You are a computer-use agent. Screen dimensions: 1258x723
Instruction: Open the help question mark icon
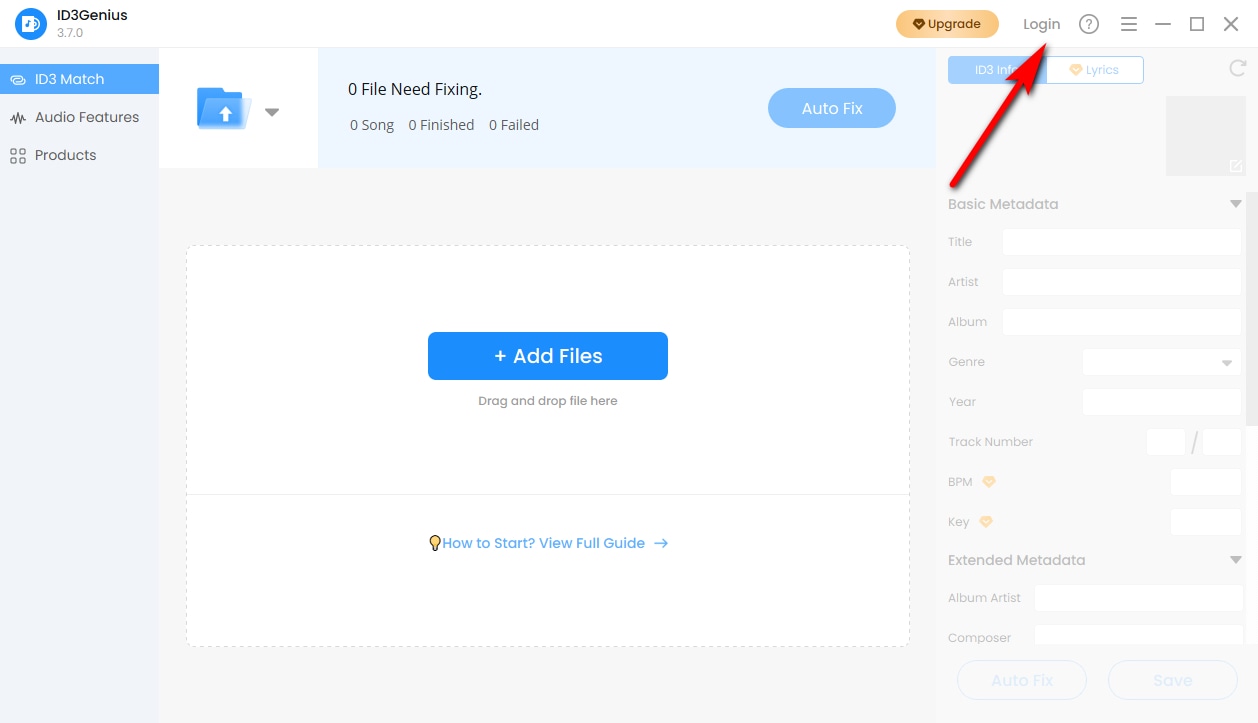(x=1089, y=24)
